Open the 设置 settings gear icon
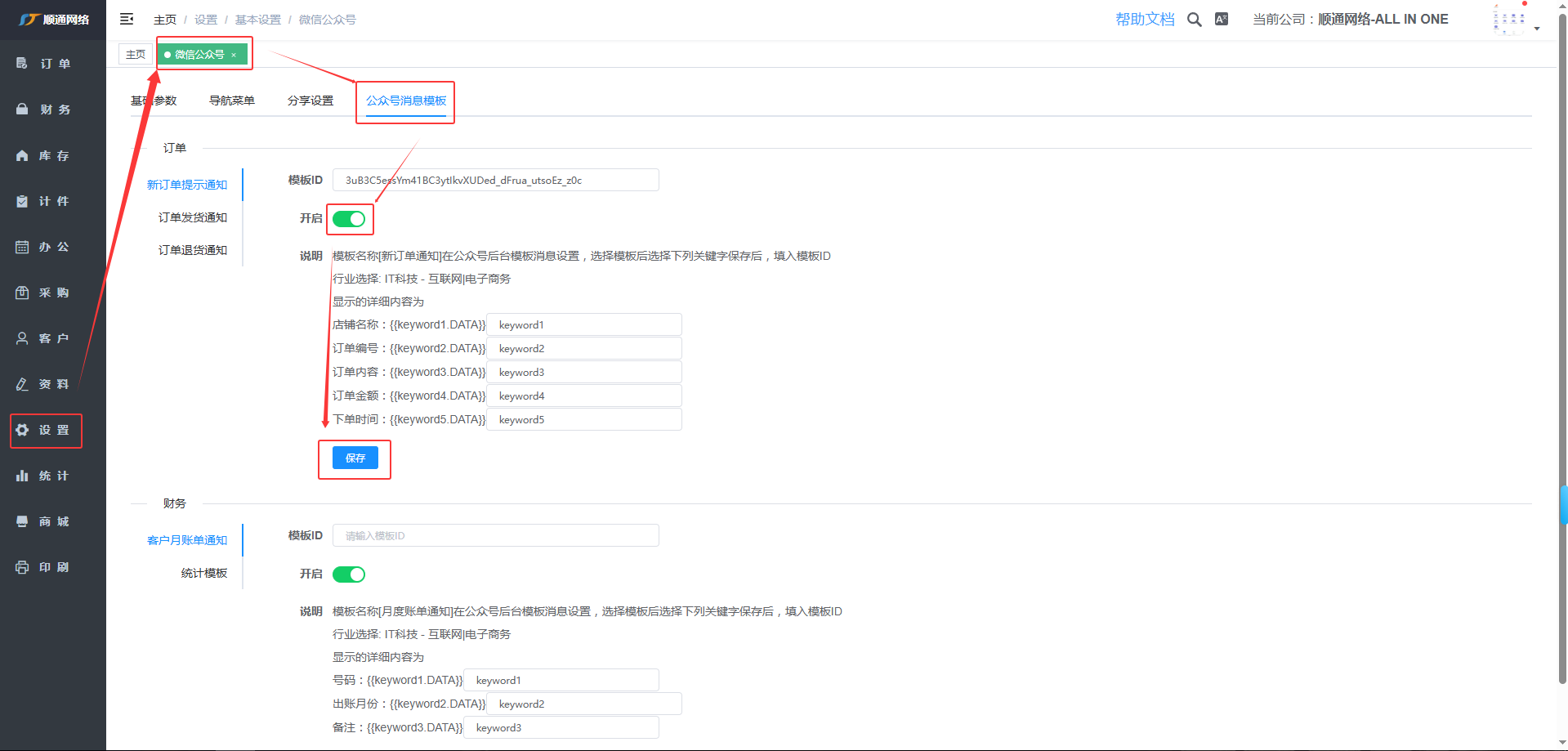This screenshot has width=1568, height=751. pyautogui.click(x=22, y=430)
